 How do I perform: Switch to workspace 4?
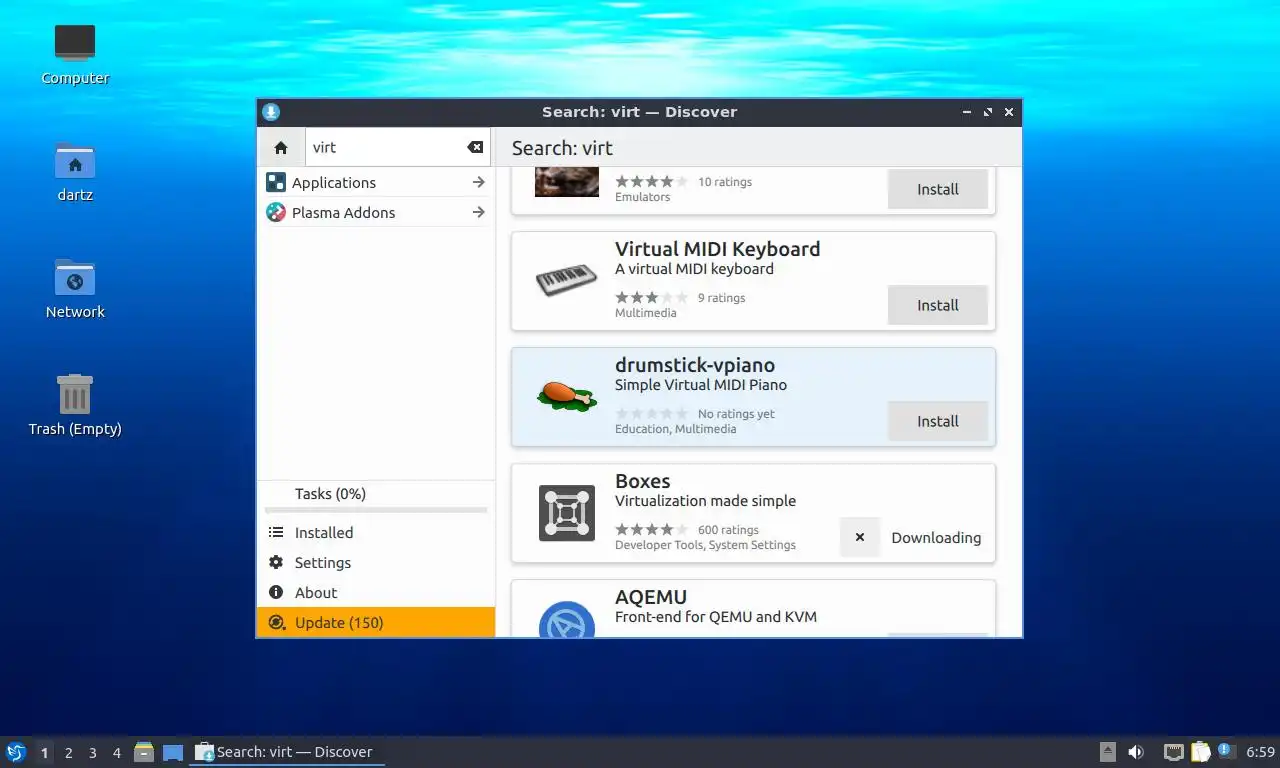pos(117,753)
